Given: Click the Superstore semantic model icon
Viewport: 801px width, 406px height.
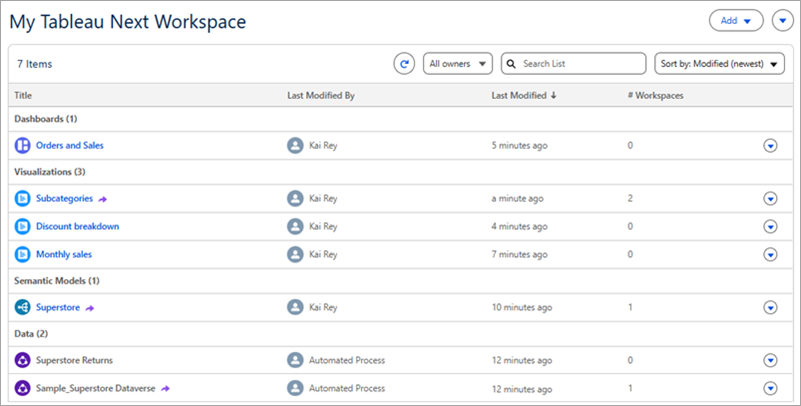Looking at the screenshot, I should tap(23, 308).
